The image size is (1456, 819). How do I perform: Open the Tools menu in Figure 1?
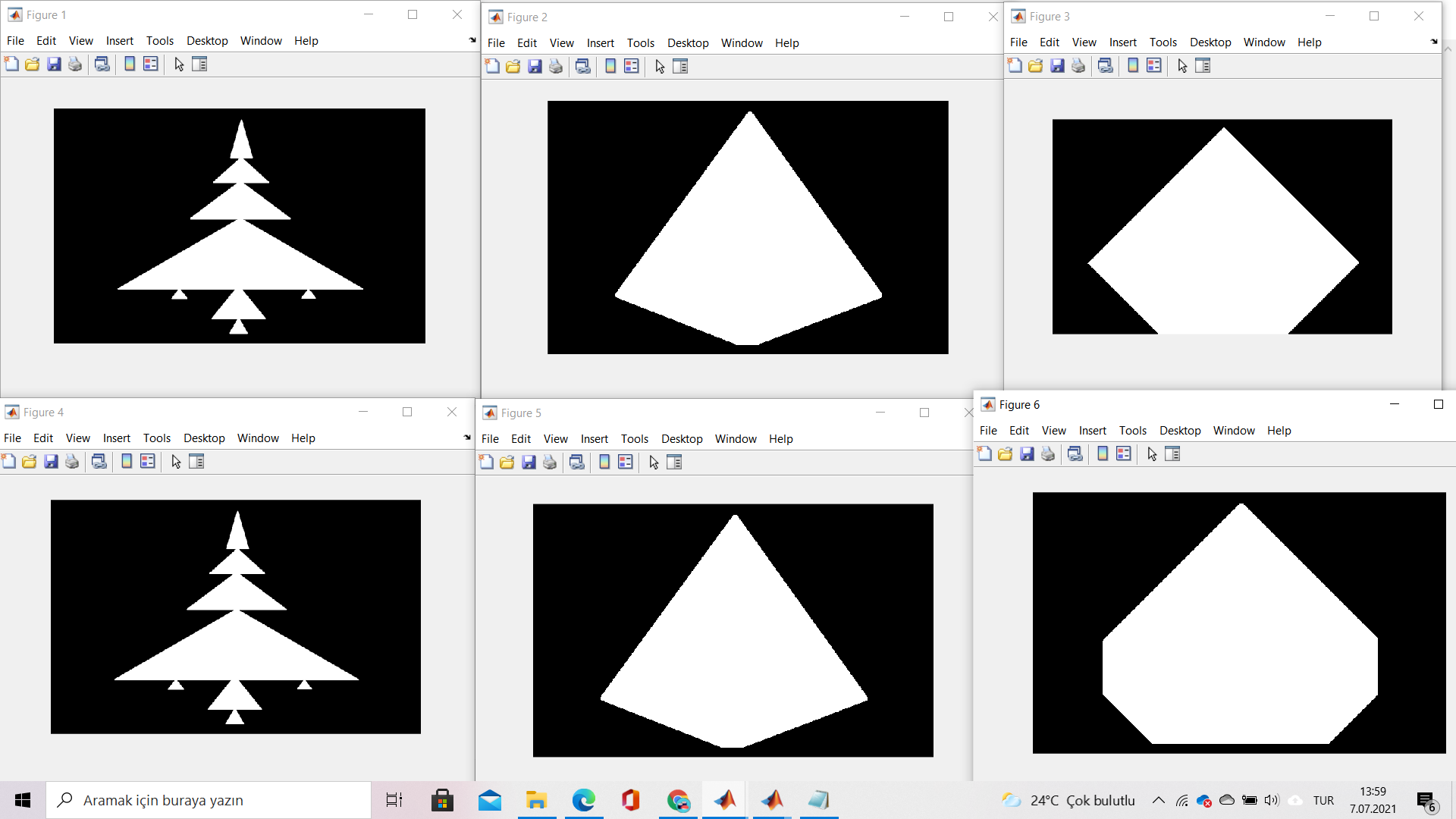(x=159, y=41)
